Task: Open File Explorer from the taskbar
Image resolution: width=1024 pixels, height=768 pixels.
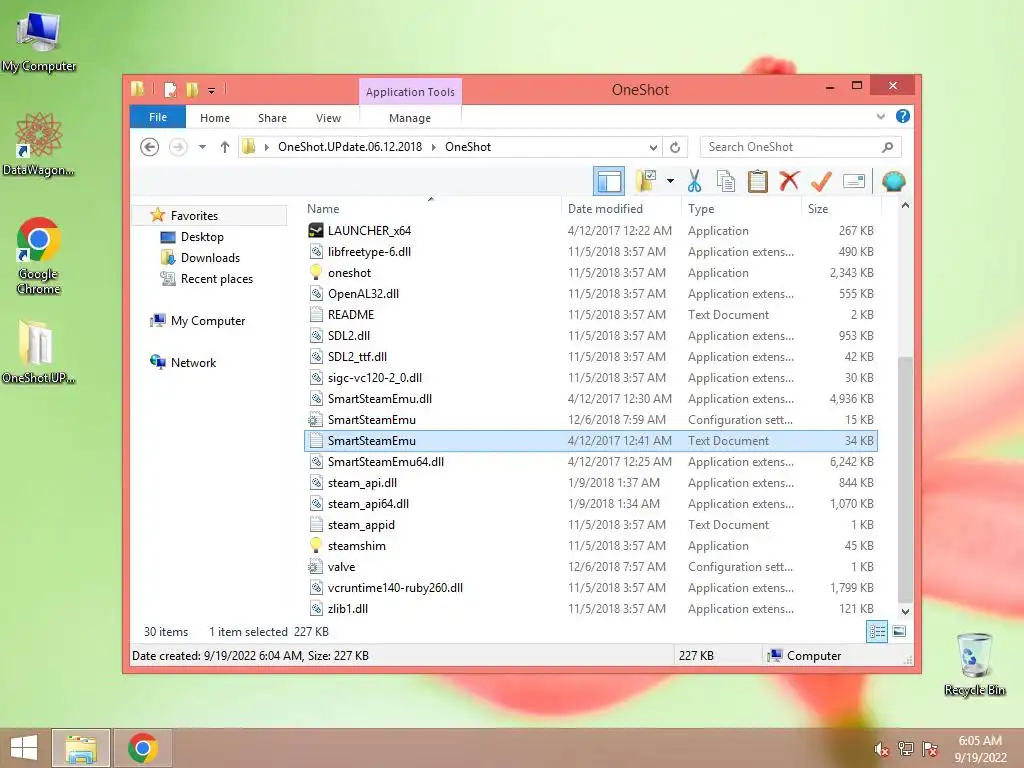Action: point(81,748)
